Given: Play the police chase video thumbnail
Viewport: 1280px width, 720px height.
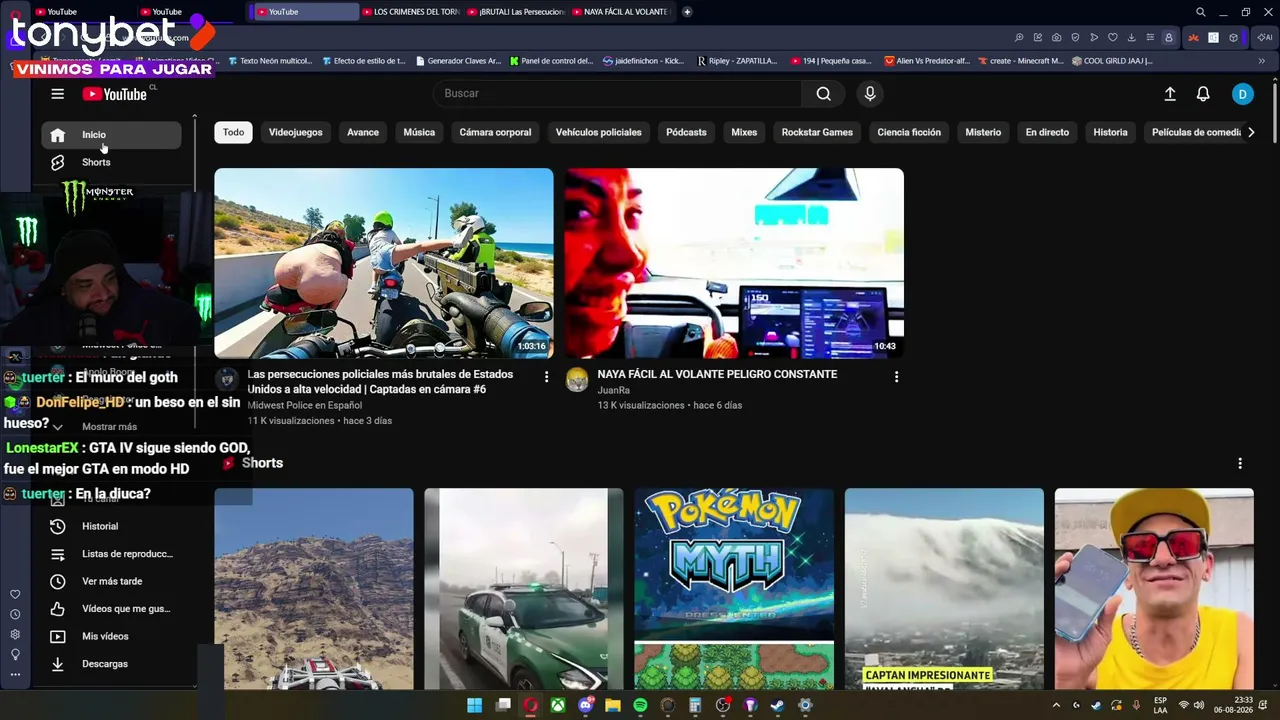Looking at the screenshot, I should 384,263.
